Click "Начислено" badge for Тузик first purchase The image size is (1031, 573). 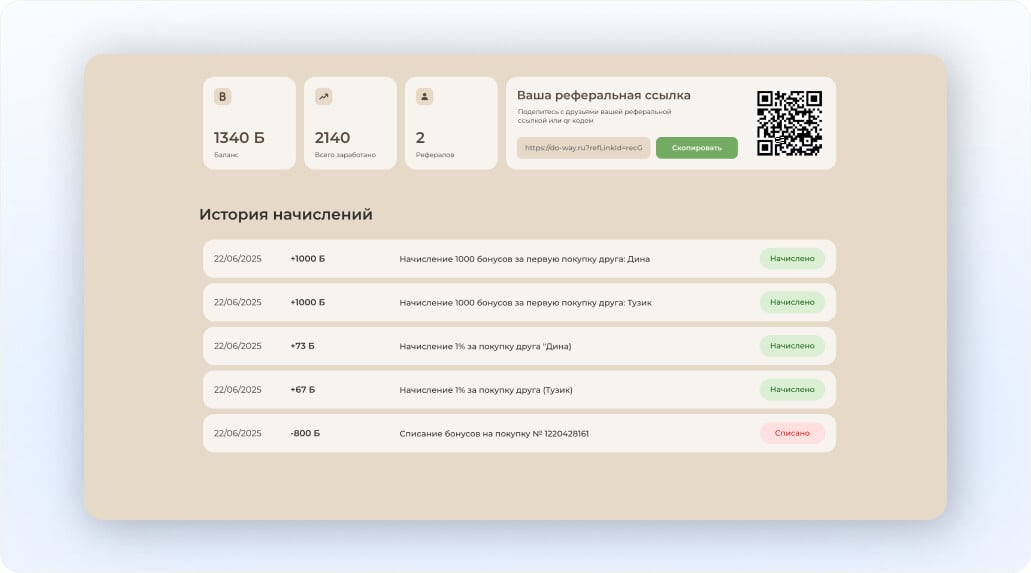click(x=792, y=302)
